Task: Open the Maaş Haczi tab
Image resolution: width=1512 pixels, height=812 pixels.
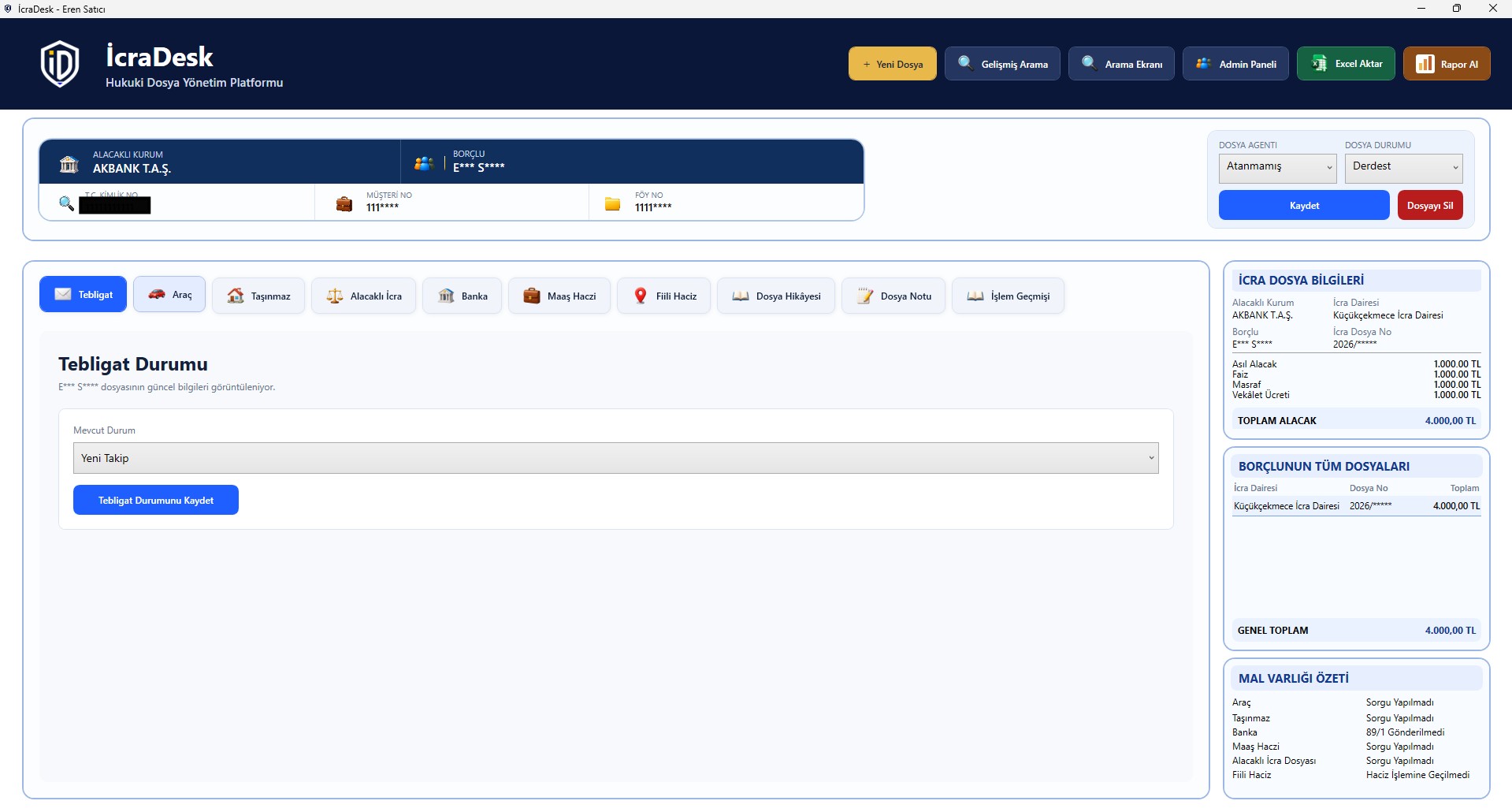Action: [559, 296]
